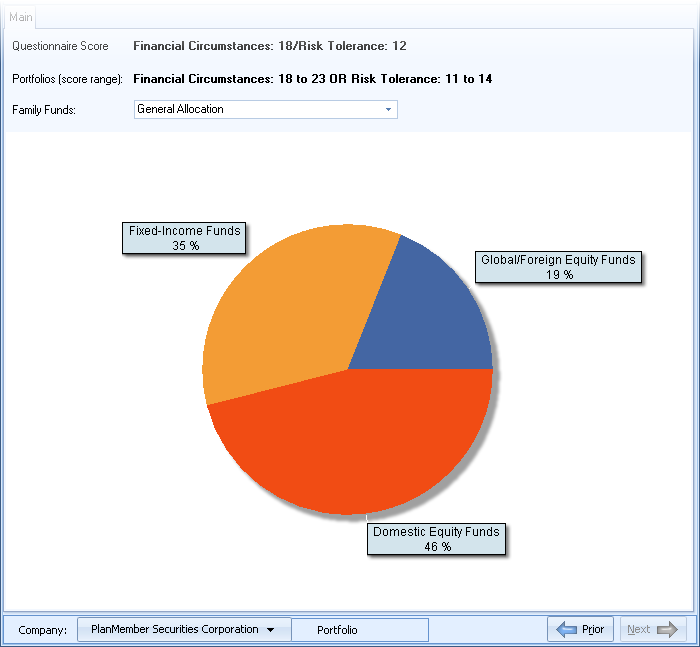700x647 pixels.
Task: Switch to the Main tab
Action: pyautogui.click(x=21, y=18)
